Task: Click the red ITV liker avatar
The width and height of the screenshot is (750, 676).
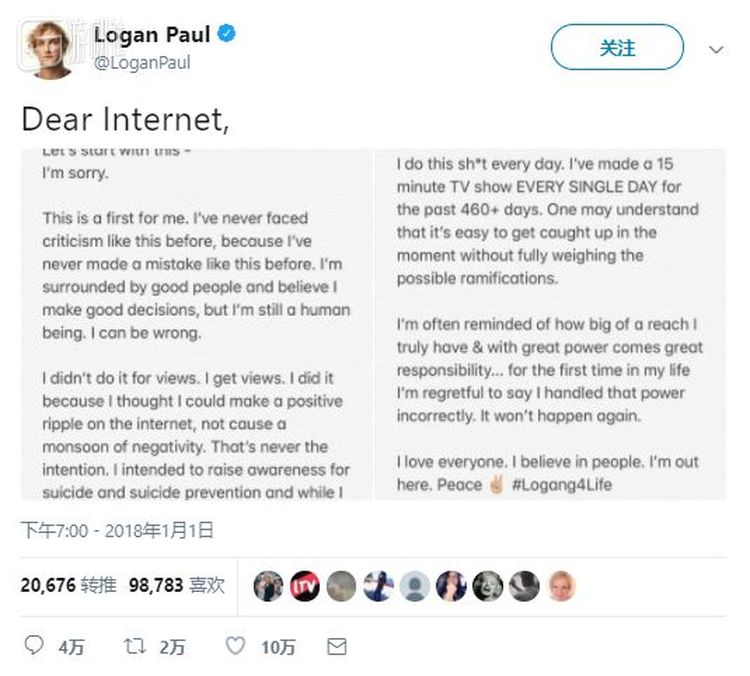Action: point(305,586)
